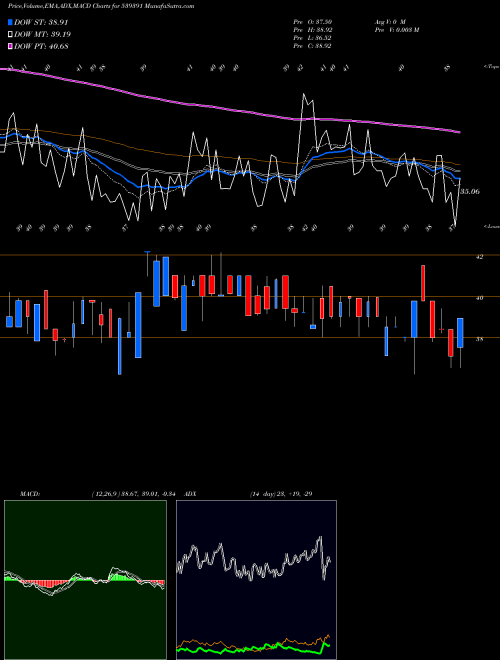Click the ADX '(14 day) 28, +19, -29' values

pos(281,494)
